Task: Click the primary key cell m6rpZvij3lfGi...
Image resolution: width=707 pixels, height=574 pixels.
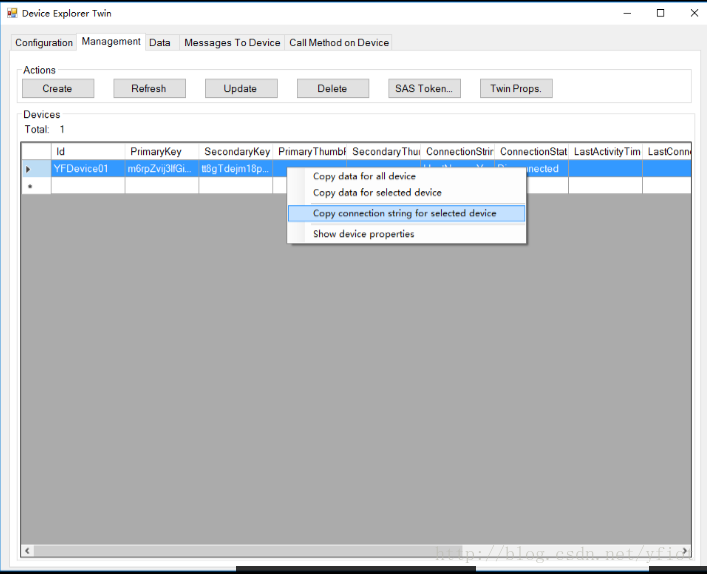Action: point(162,169)
